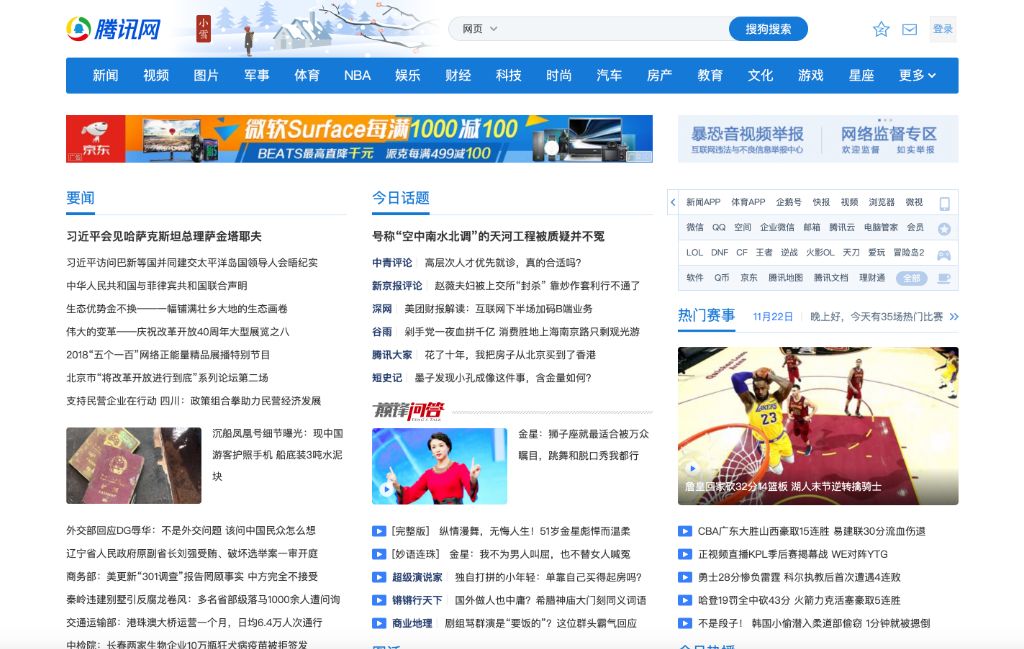The width and height of the screenshot is (1024, 649).
Task: Click video icon beside 哈登19罚全中砍43分
Action: coord(684,600)
